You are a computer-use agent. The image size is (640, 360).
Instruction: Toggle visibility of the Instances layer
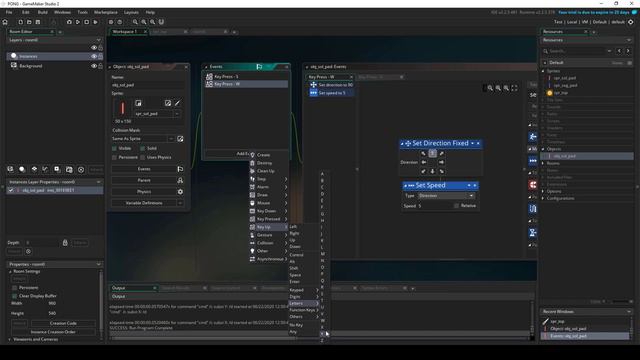[x=94, y=56]
